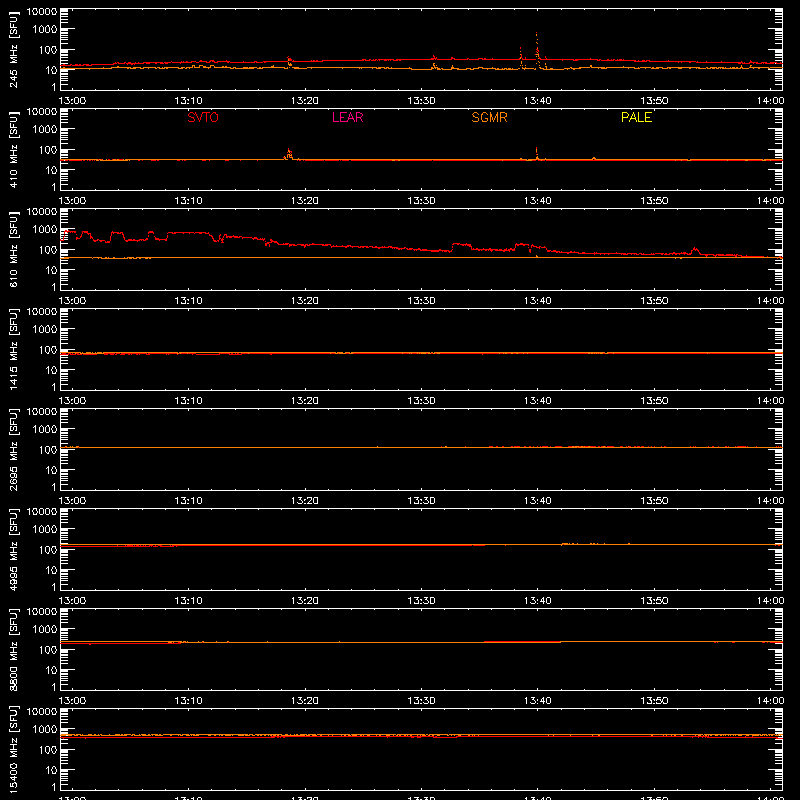800x800 pixels.
Task: Click the red SVTO station label
Action: (x=203, y=117)
